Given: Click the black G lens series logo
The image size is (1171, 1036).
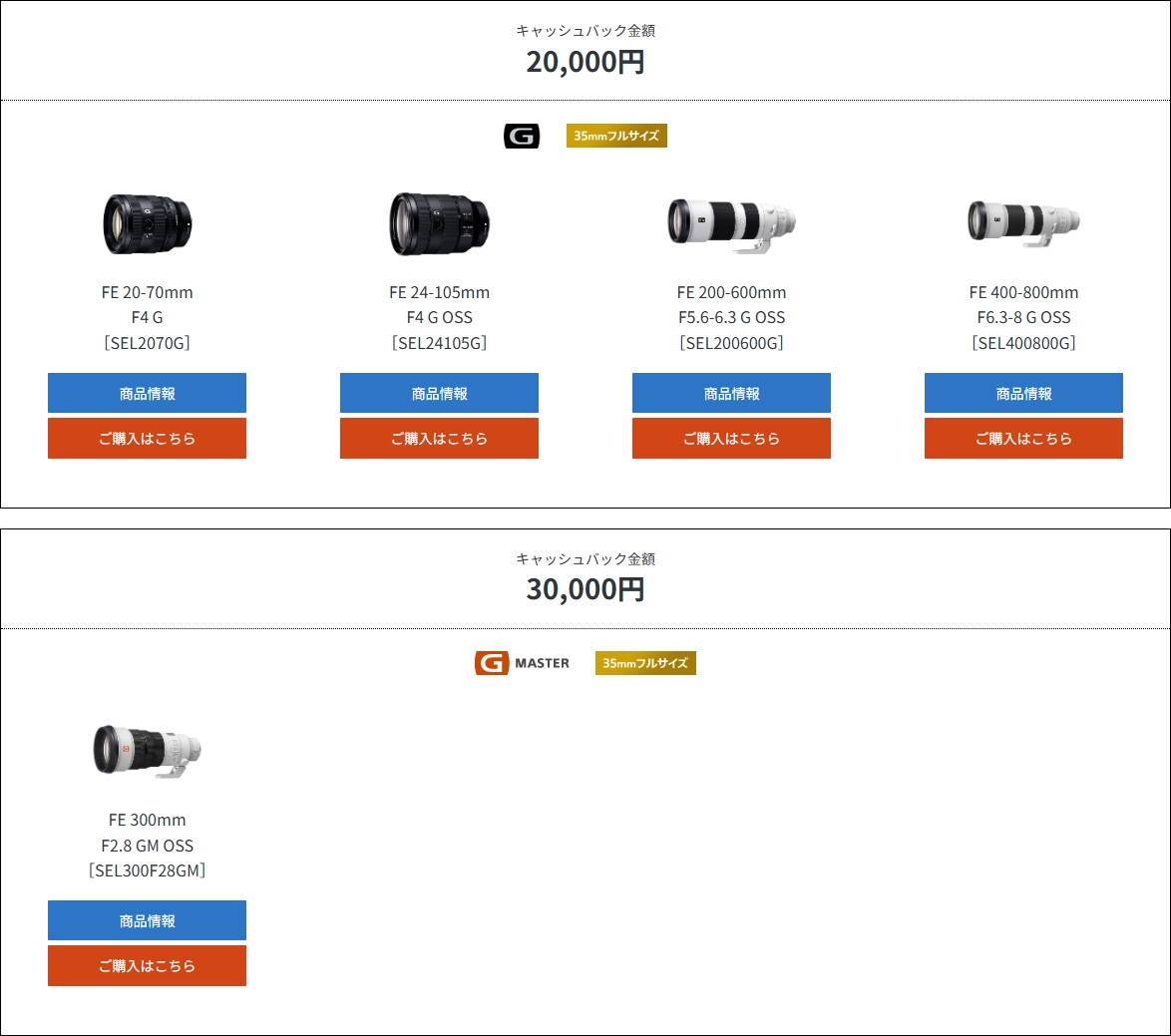Looking at the screenshot, I should tap(521, 137).
